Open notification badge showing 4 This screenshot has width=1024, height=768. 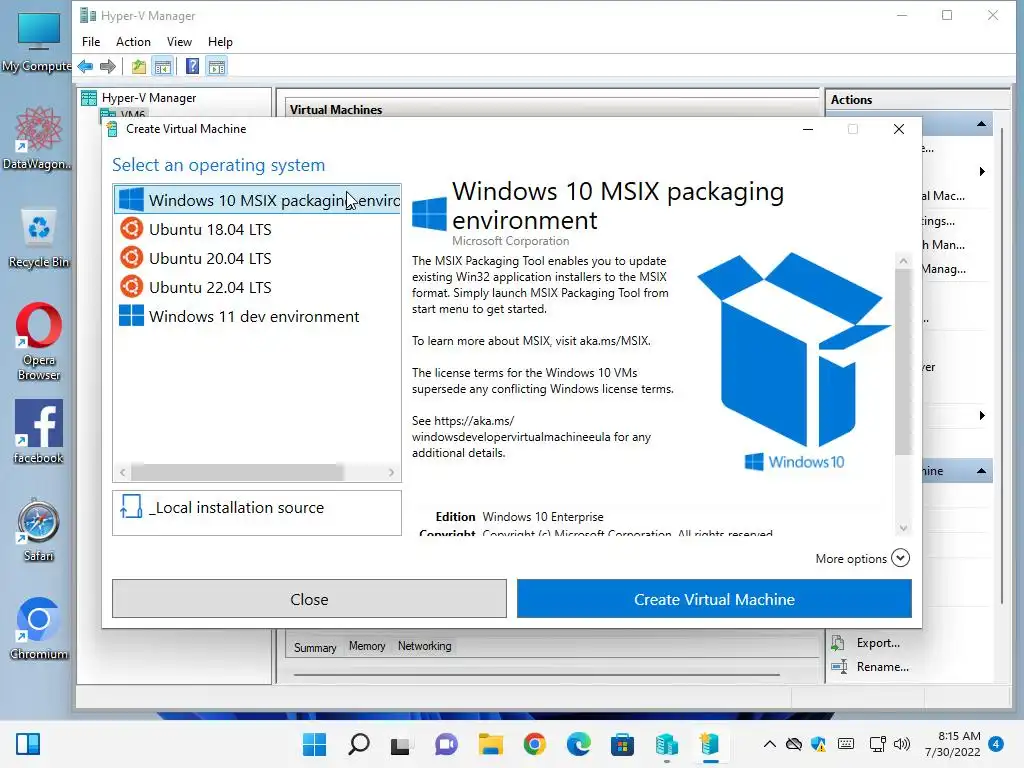tap(996, 744)
